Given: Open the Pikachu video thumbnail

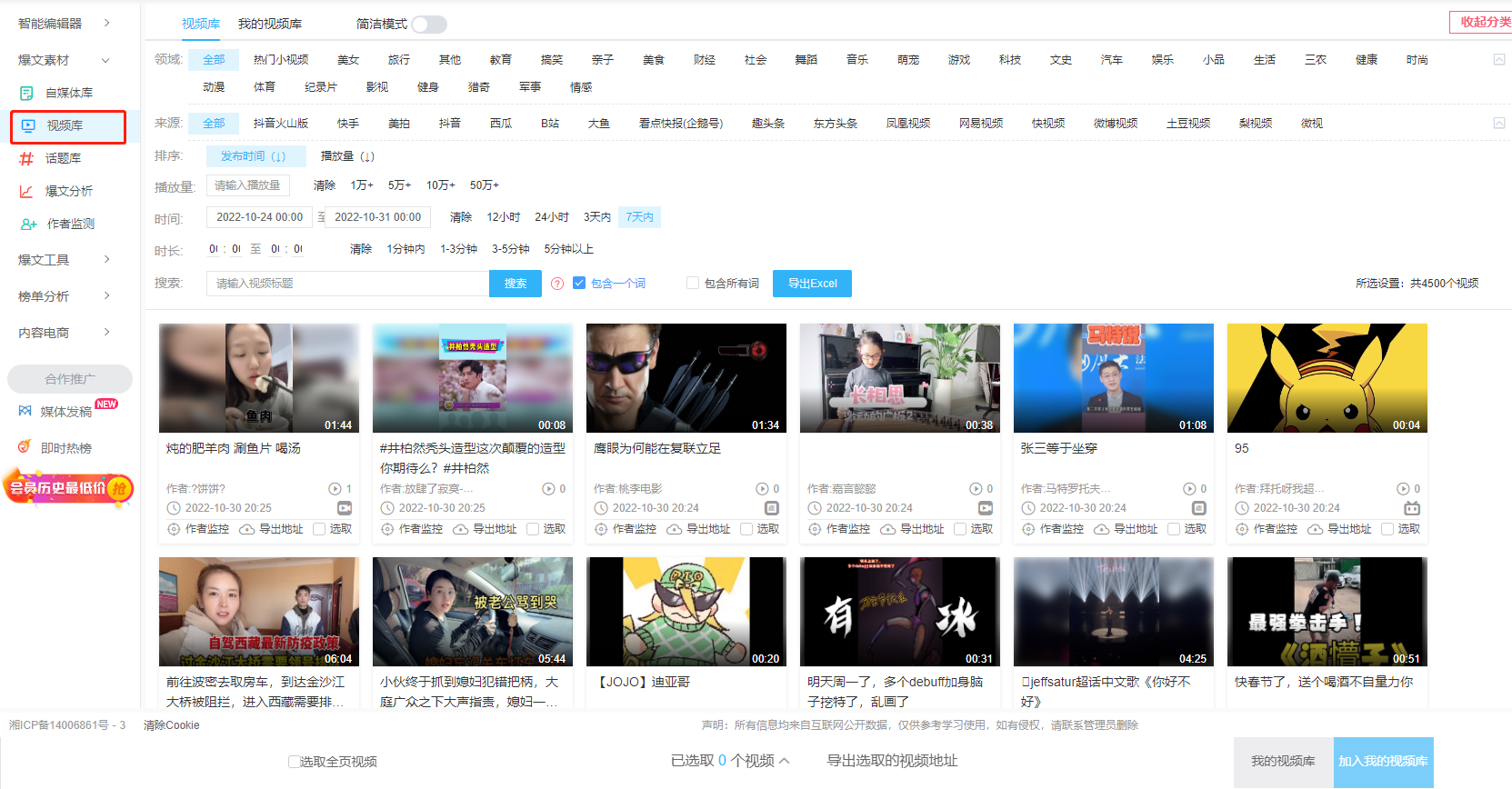Looking at the screenshot, I should point(1327,378).
